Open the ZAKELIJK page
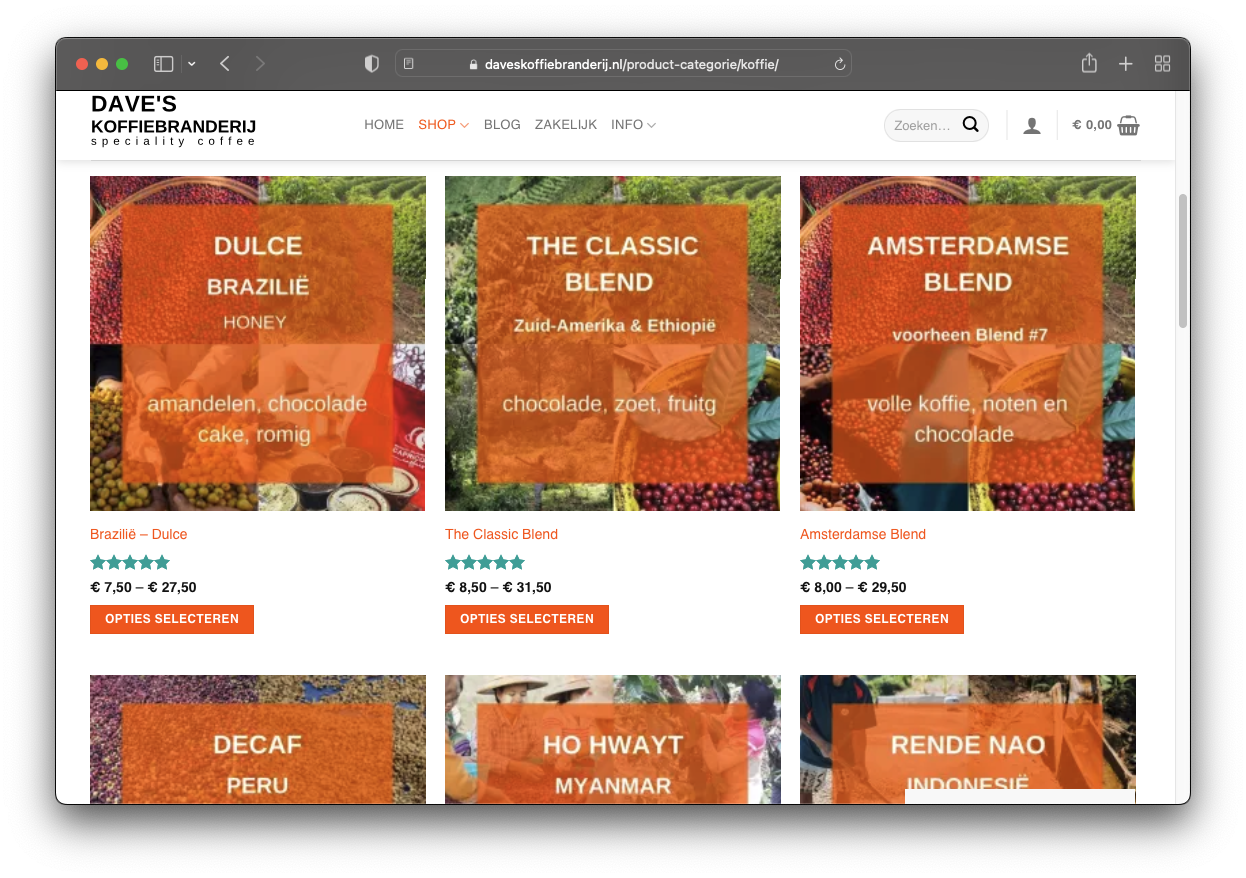The image size is (1246, 878). [x=566, y=125]
